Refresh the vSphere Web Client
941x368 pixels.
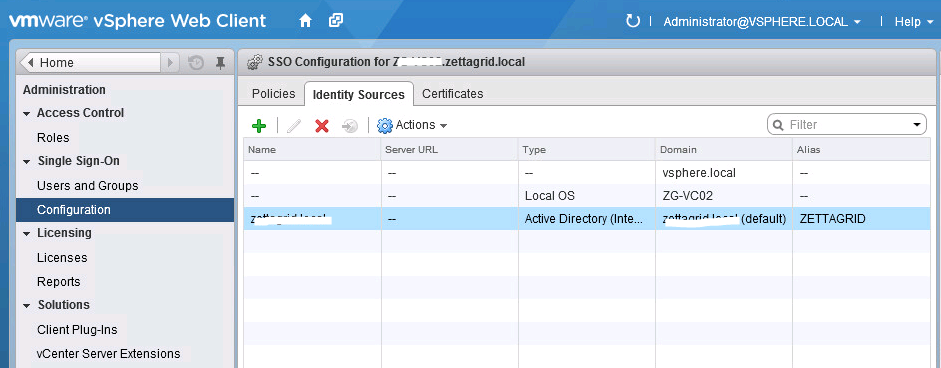[x=633, y=22]
